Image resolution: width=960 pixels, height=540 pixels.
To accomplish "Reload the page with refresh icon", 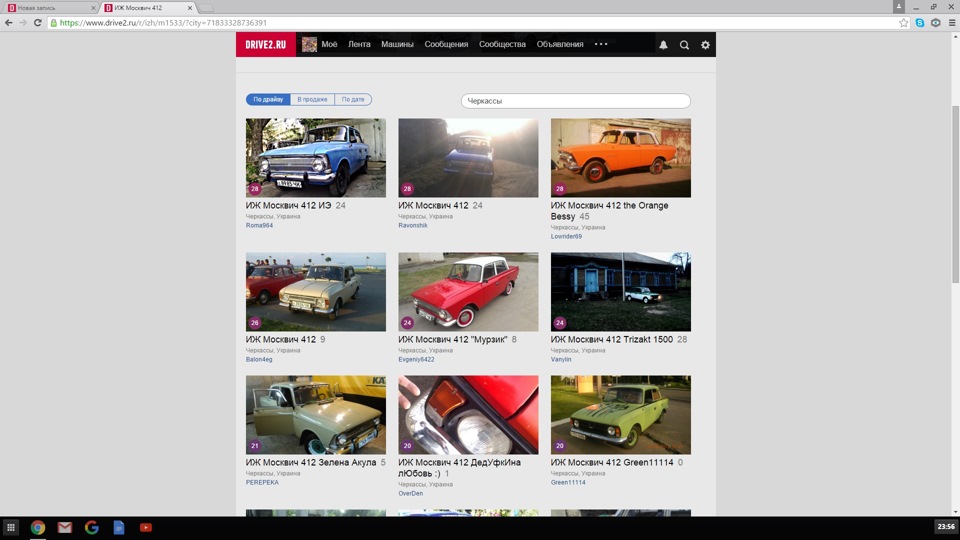I will click(x=37, y=23).
